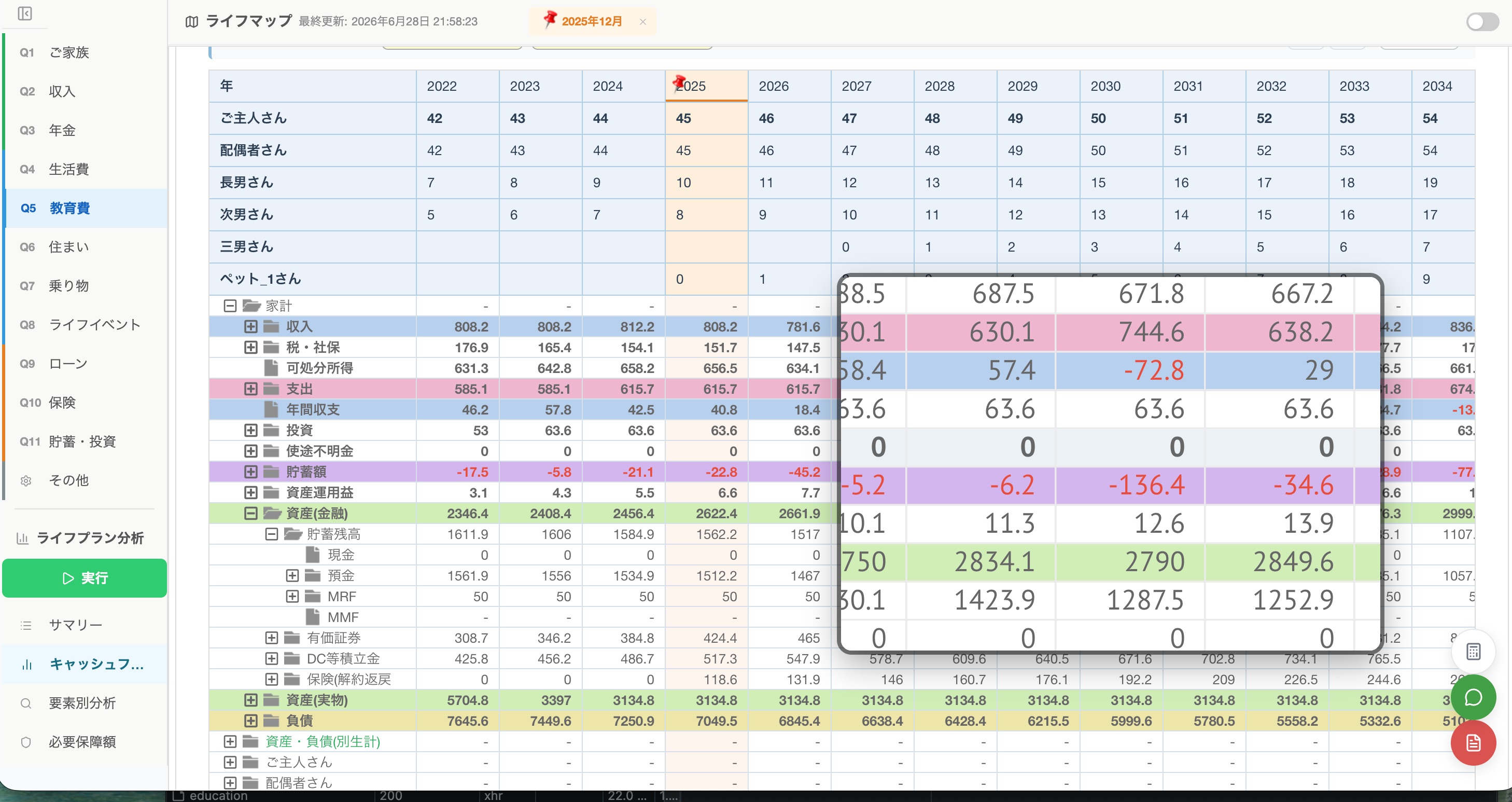Screen dimensions: 1512x802
Task: Click the 現金 document icon
Action: click(x=313, y=554)
